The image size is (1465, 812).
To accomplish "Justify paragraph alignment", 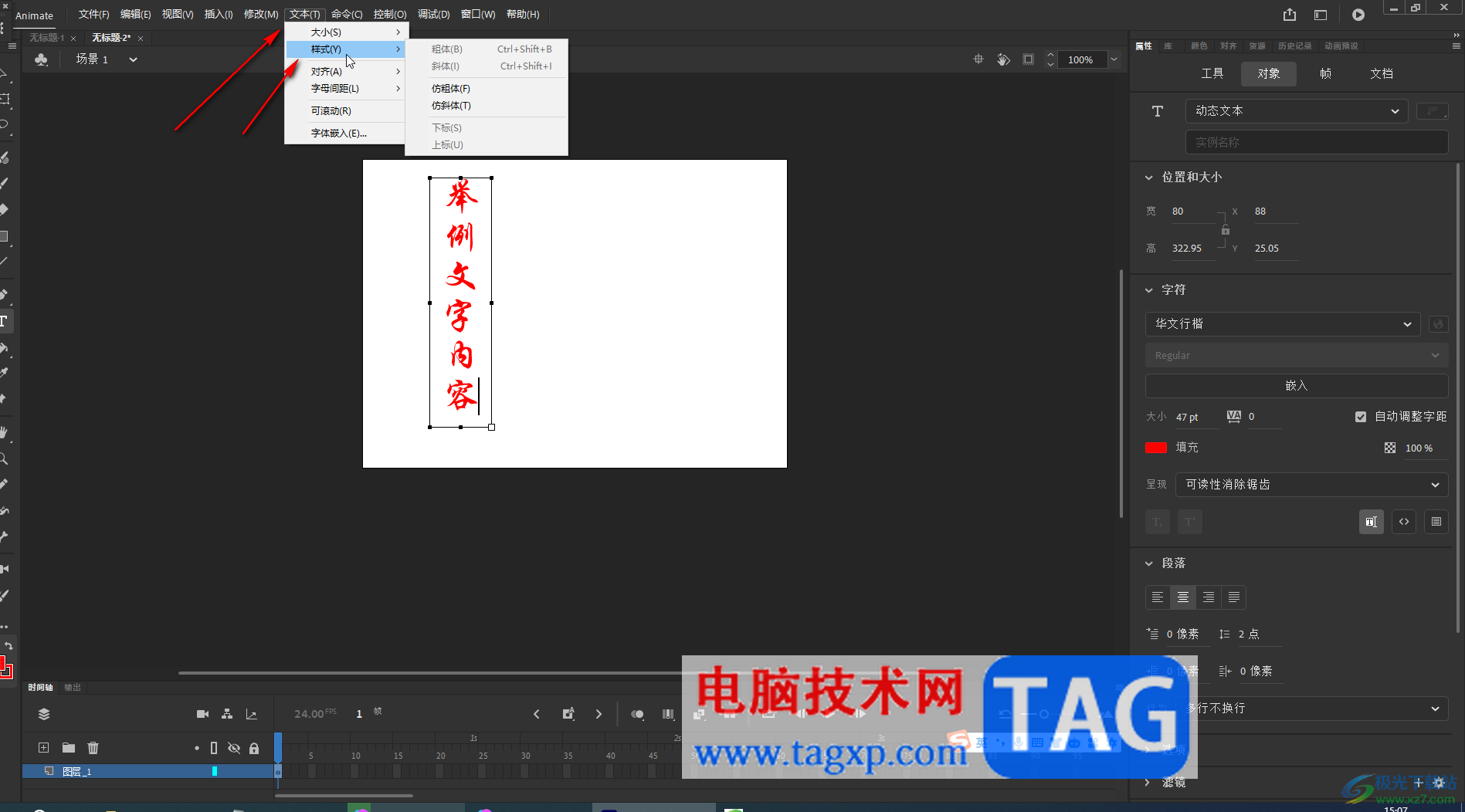I will pos(1234,597).
